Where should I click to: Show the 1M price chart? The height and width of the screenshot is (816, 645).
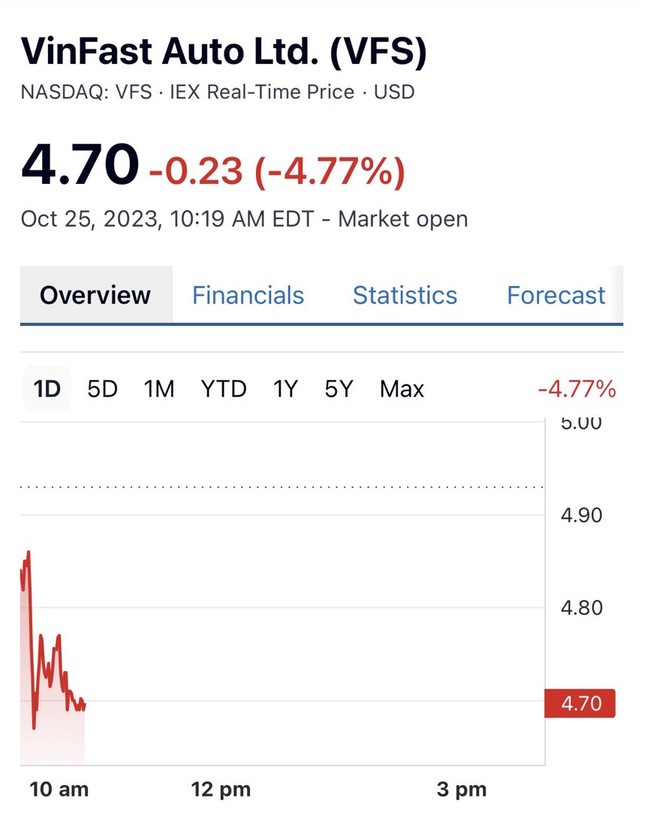pos(159,389)
